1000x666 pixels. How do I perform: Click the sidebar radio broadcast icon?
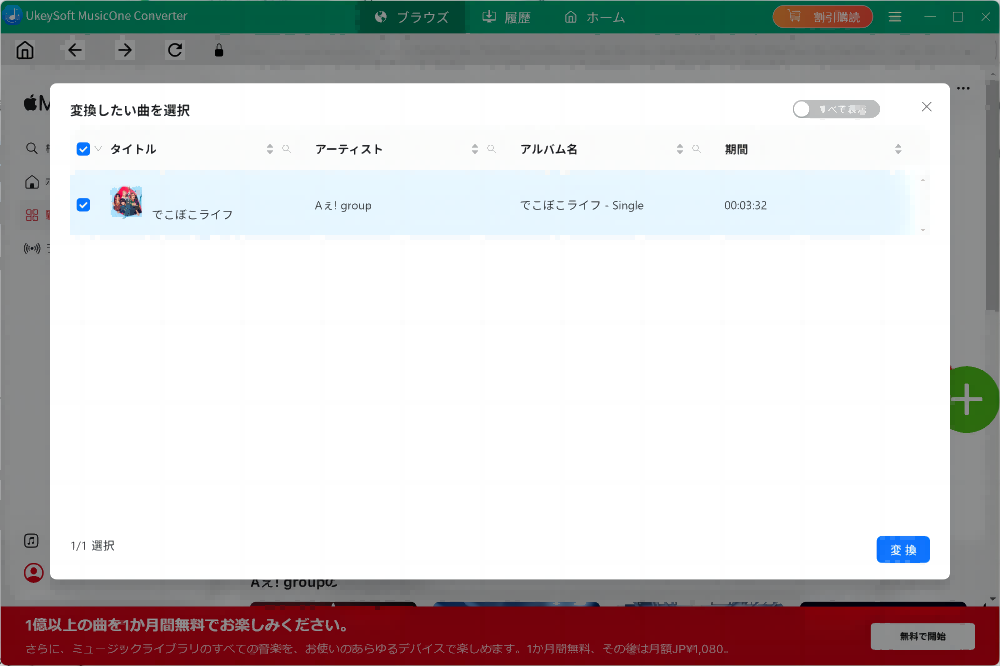point(32,248)
